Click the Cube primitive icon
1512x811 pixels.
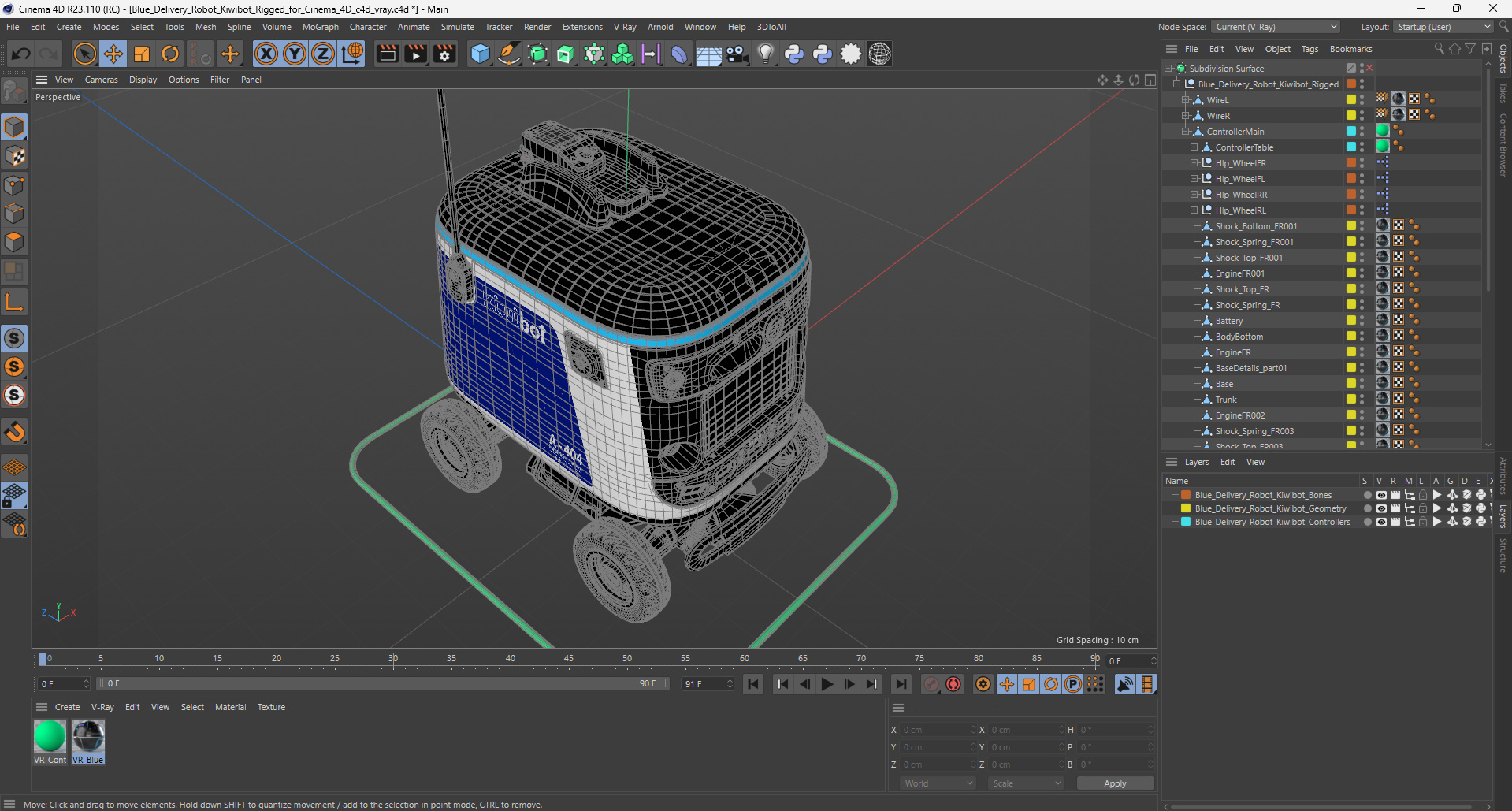point(480,54)
